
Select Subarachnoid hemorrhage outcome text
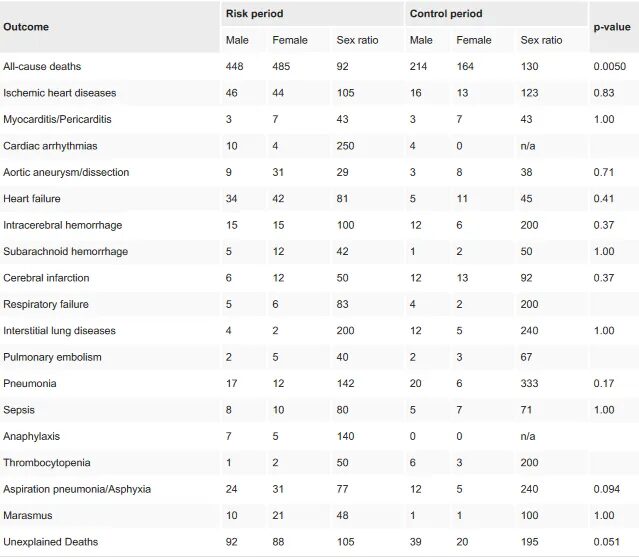[66, 251]
